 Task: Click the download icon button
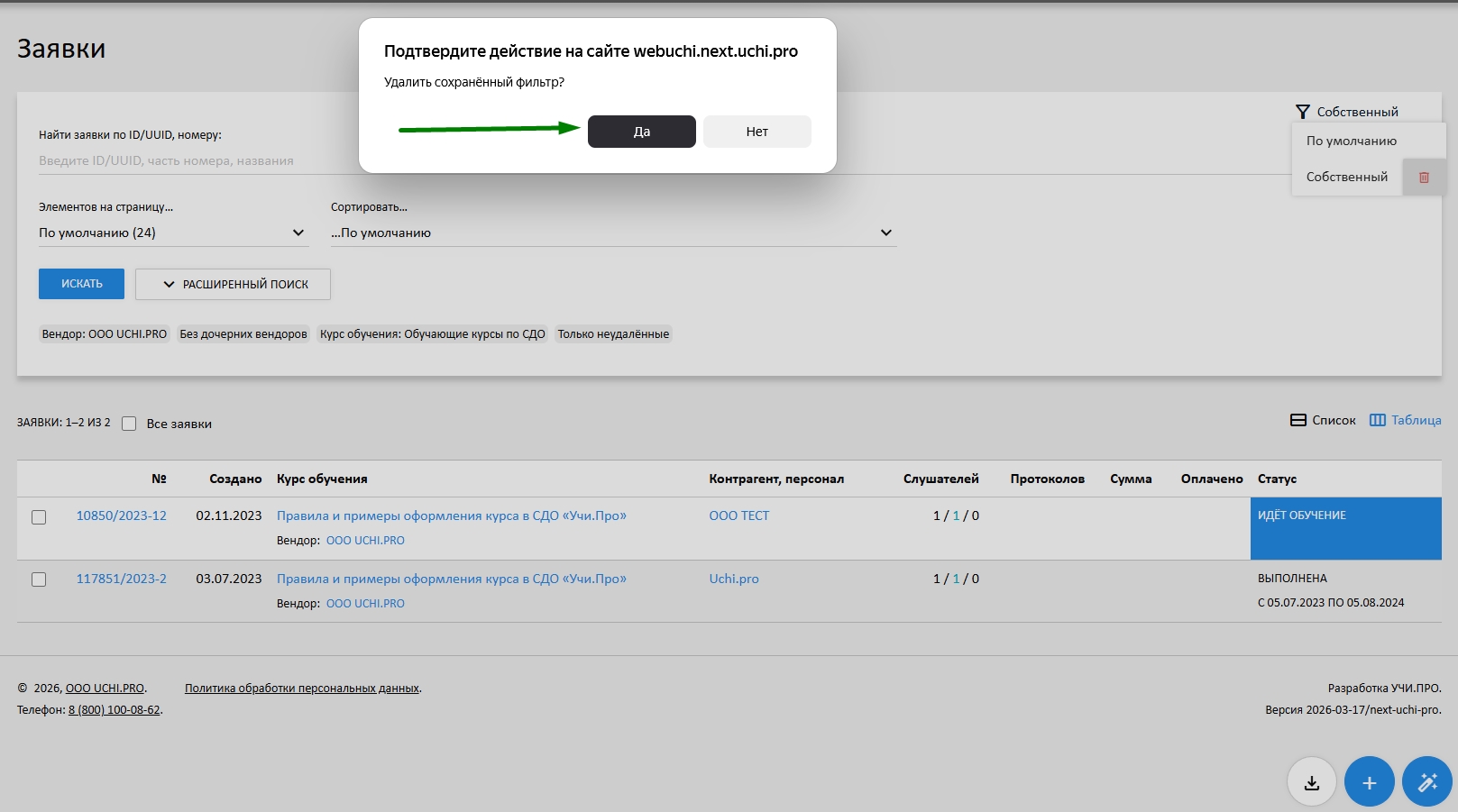tap(1311, 781)
